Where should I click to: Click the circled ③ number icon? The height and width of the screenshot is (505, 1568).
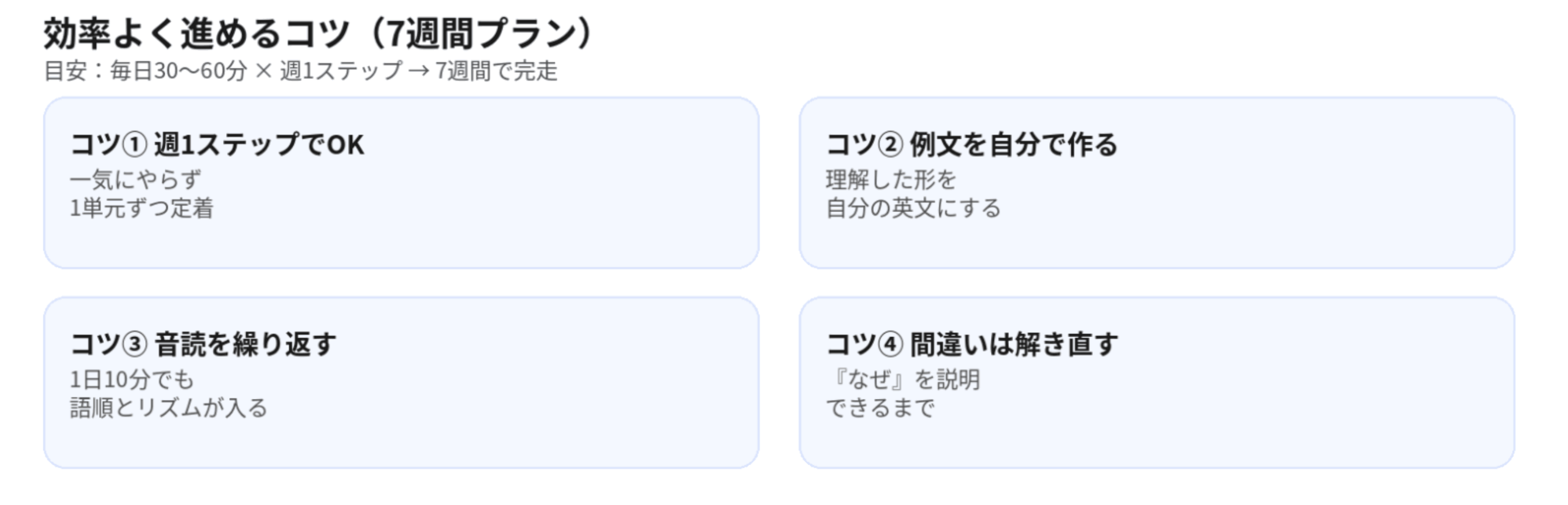coord(135,345)
